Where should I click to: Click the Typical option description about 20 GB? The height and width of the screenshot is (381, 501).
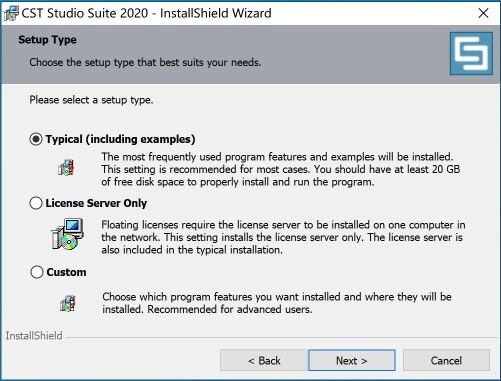(x=281, y=169)
